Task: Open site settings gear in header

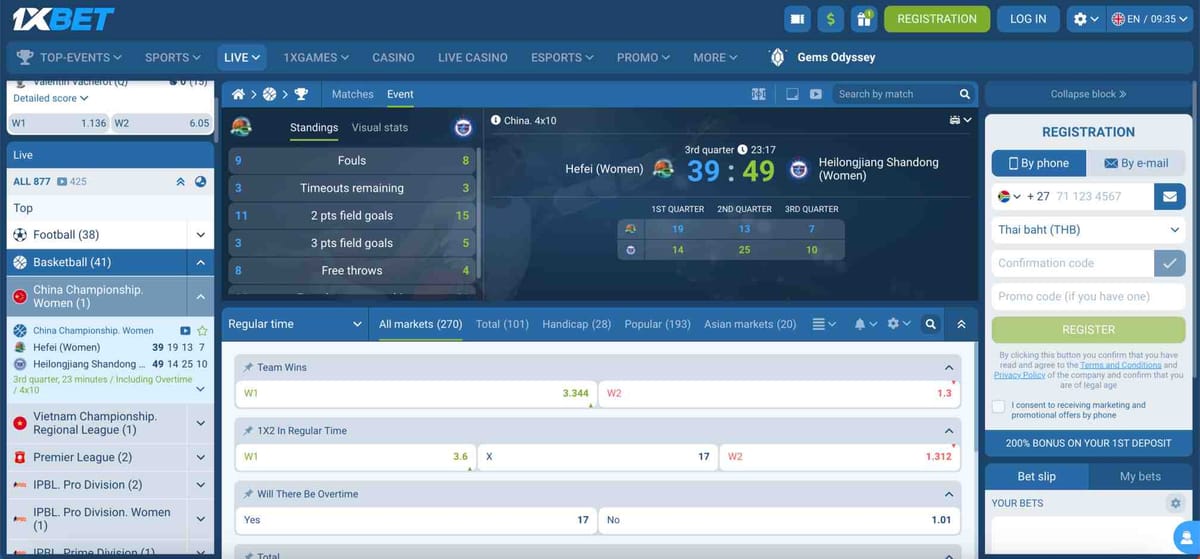Action: click(x=1086, y=19)
